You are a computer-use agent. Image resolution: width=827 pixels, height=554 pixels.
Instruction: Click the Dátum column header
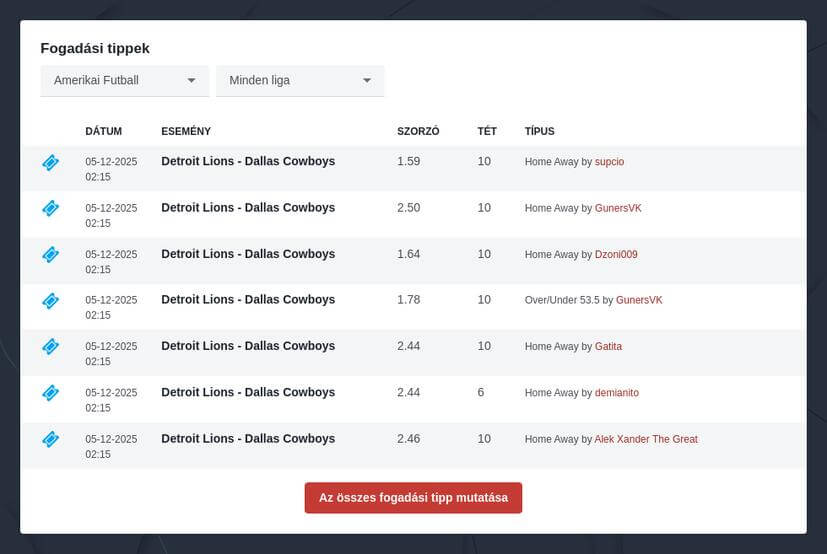tap(104, 131)
